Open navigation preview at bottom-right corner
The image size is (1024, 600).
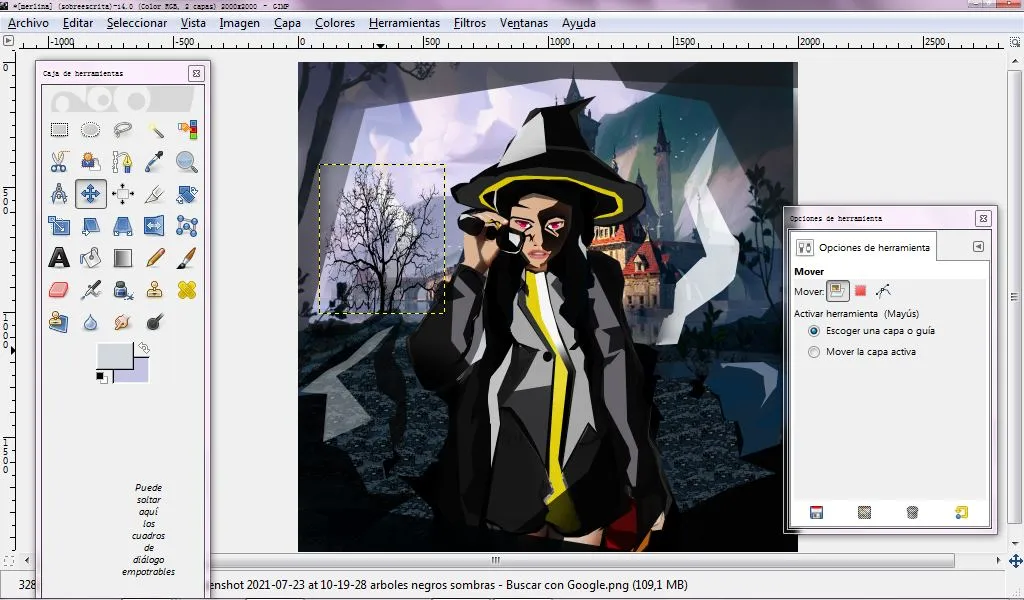coord(1016,561)
